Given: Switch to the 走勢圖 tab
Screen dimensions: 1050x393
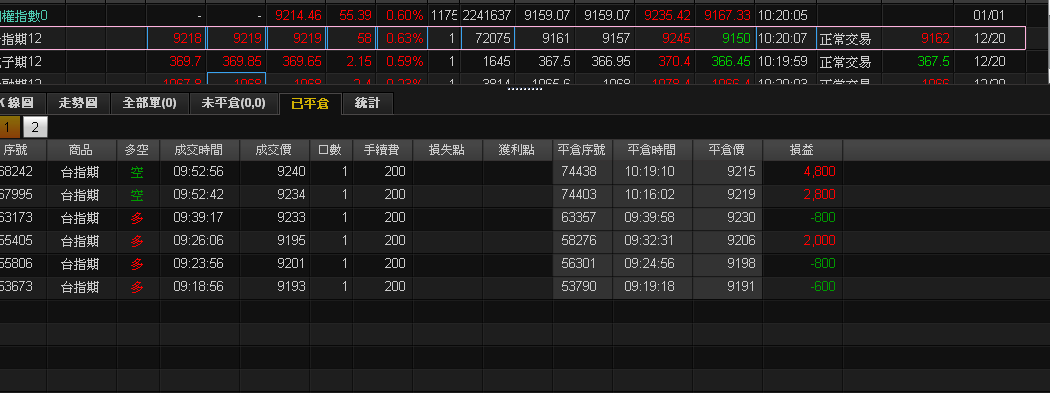Looking at the screenshot, I should pyautogui.click(x=78, y=104).
